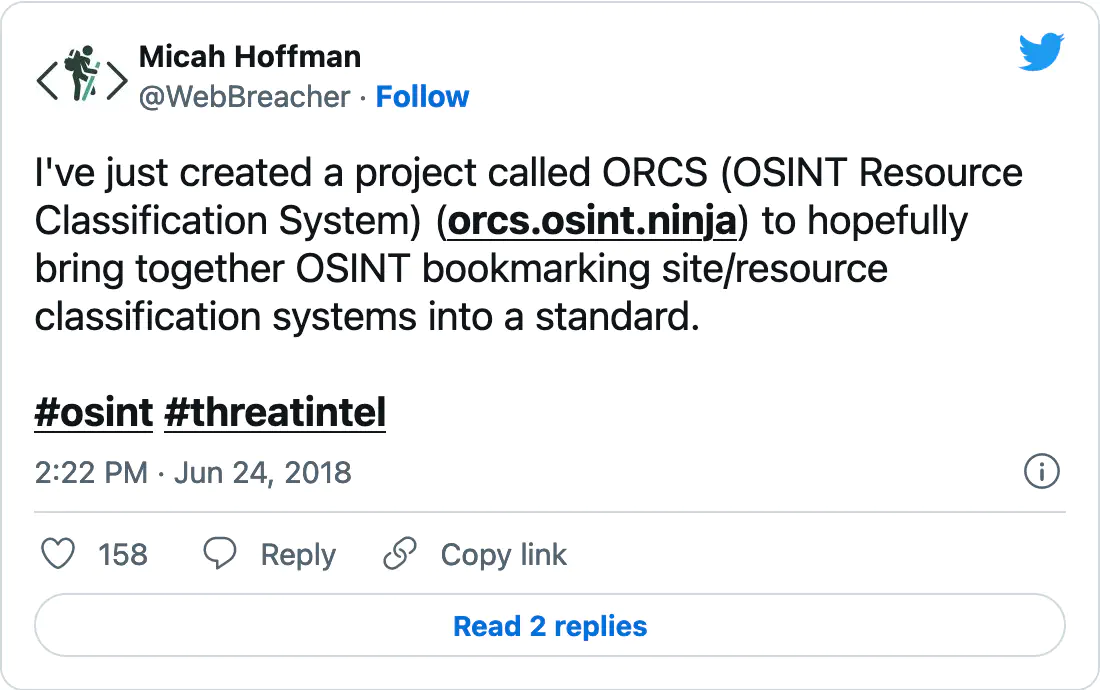The image size is (1100, 690).
Task: Open Micah Hoffman's hiker avatar image
Action: click(82, 74)
